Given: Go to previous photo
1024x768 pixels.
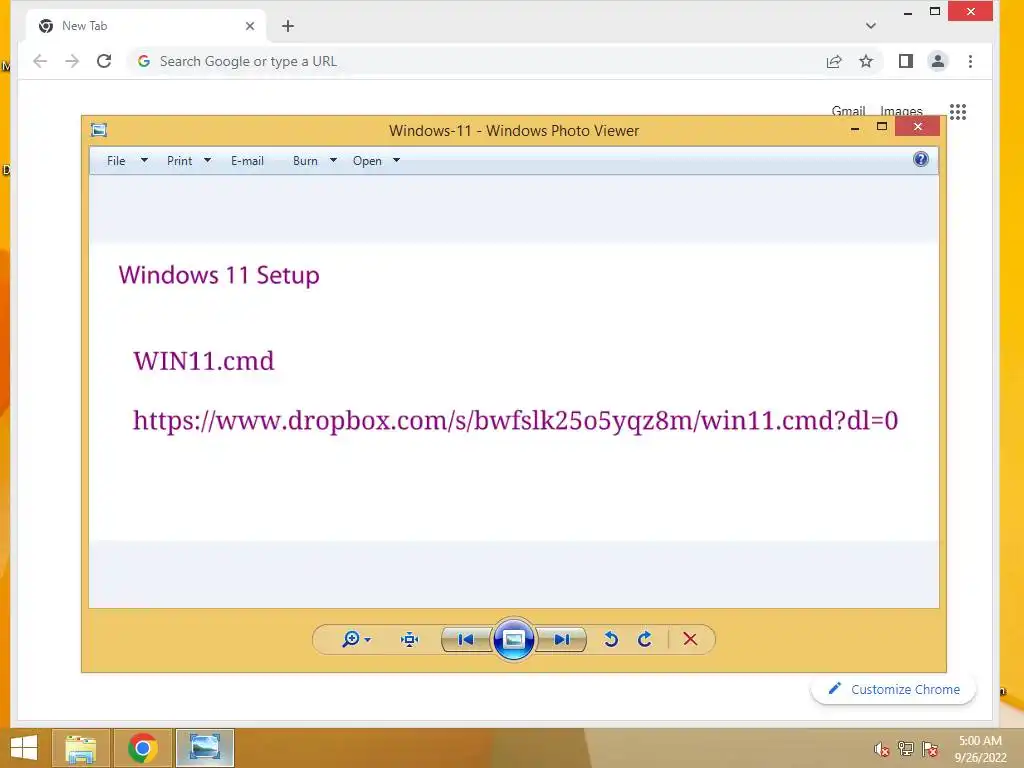Looking at the screenshot, I should point(466,639).
